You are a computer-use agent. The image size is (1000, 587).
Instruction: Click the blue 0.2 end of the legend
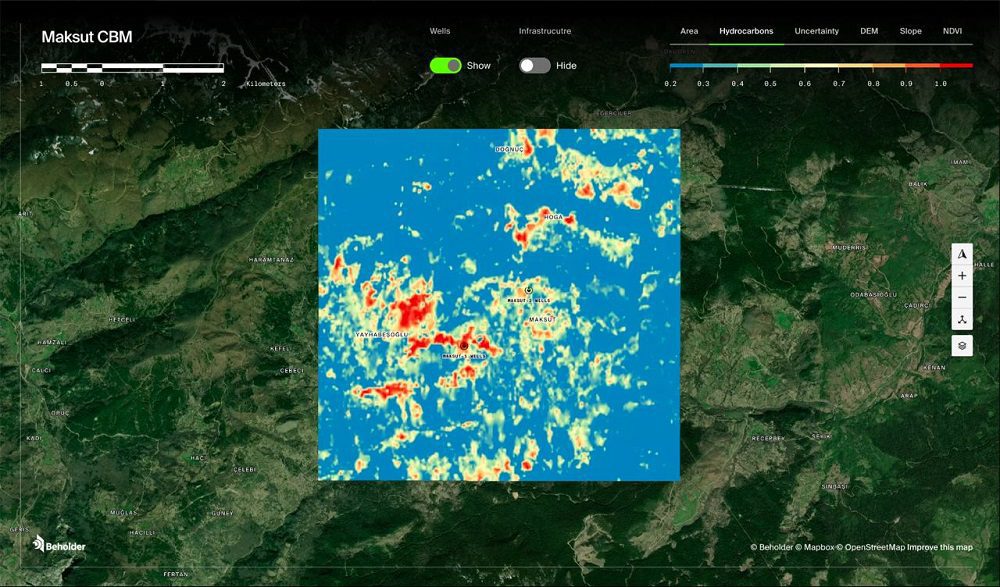click(686, 65)
